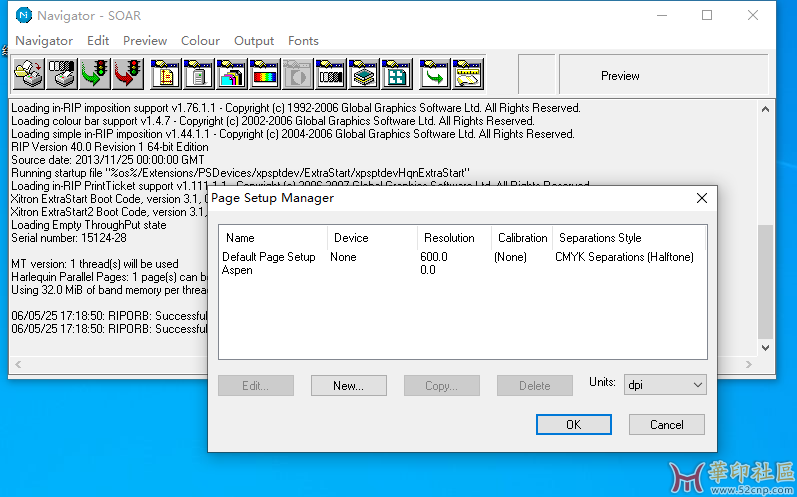
Task: Click left arrow of horizontal log scrollbar
Action: (18, 364)
